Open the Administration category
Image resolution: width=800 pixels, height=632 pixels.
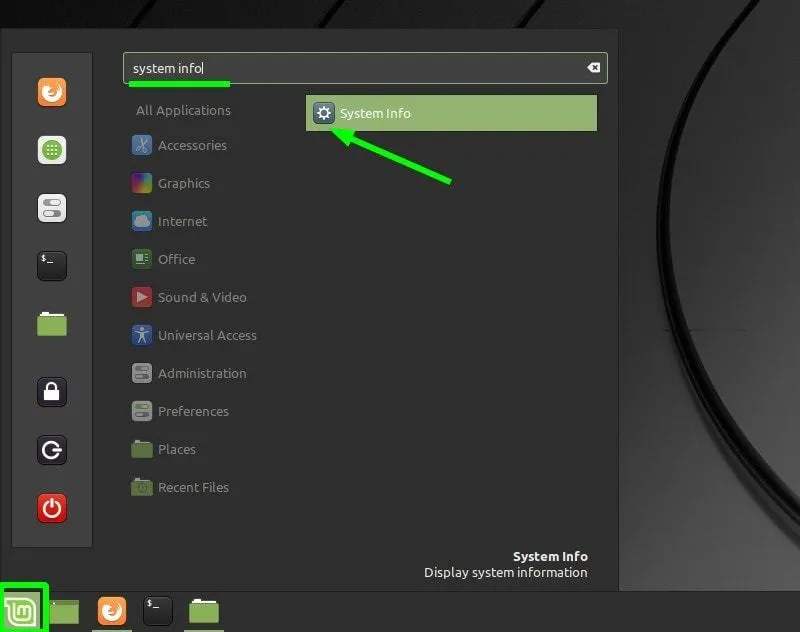[x=201, y=373]
